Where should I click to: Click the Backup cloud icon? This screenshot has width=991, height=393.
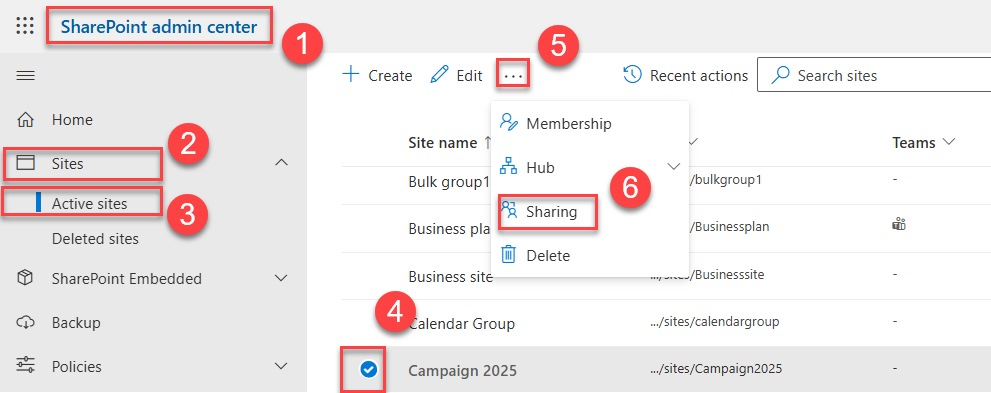[x=25, y=323]
